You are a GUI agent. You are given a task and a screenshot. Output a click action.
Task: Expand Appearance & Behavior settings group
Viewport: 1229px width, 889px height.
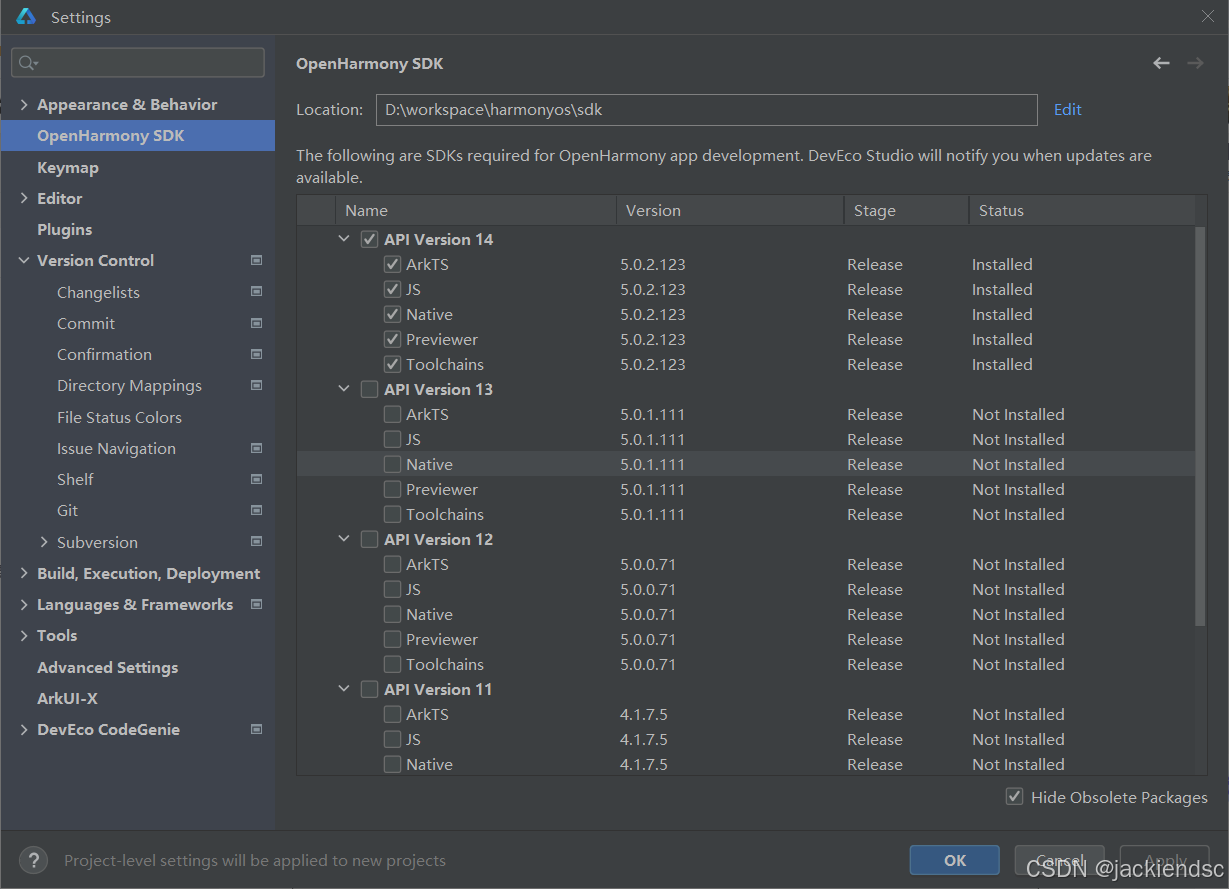click(24, 104)
